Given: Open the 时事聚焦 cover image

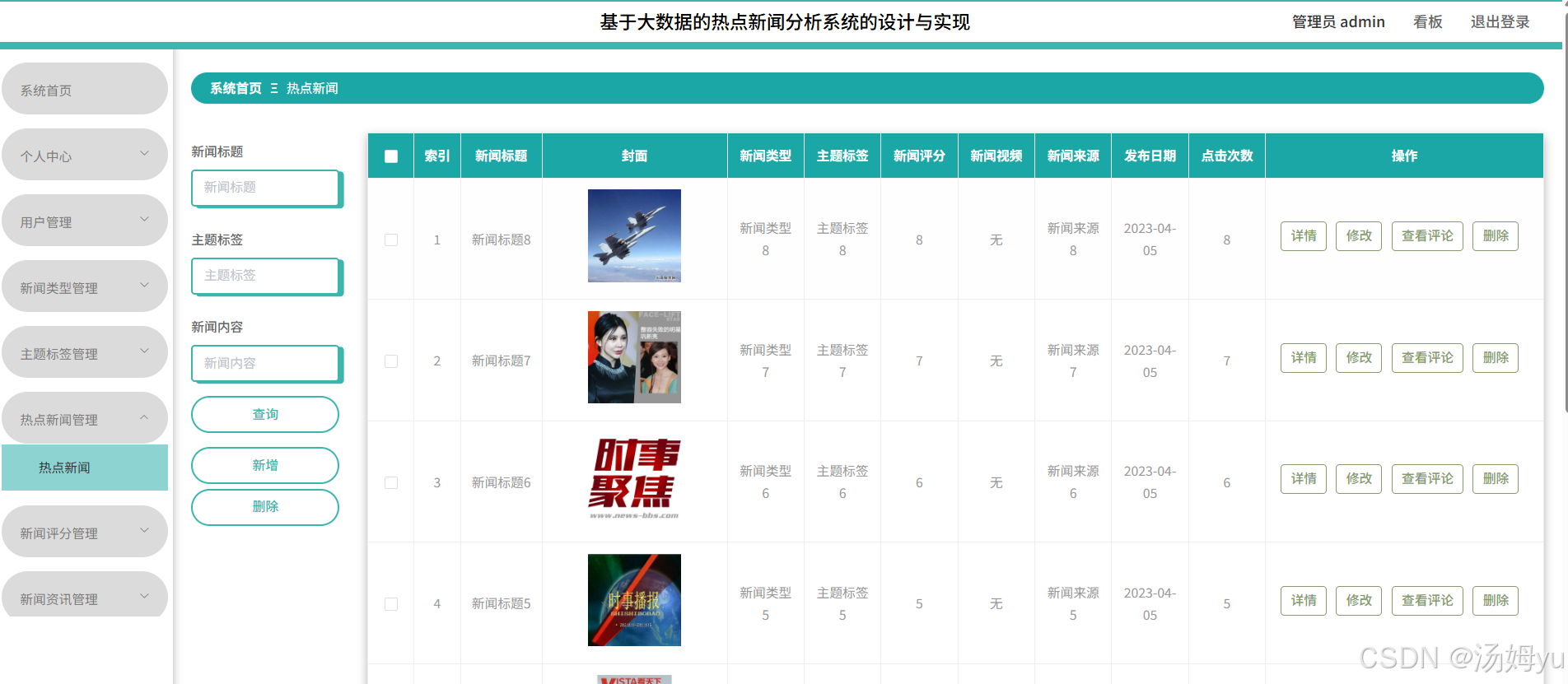Looking at the screenshot, I should [x=634, y=479].
